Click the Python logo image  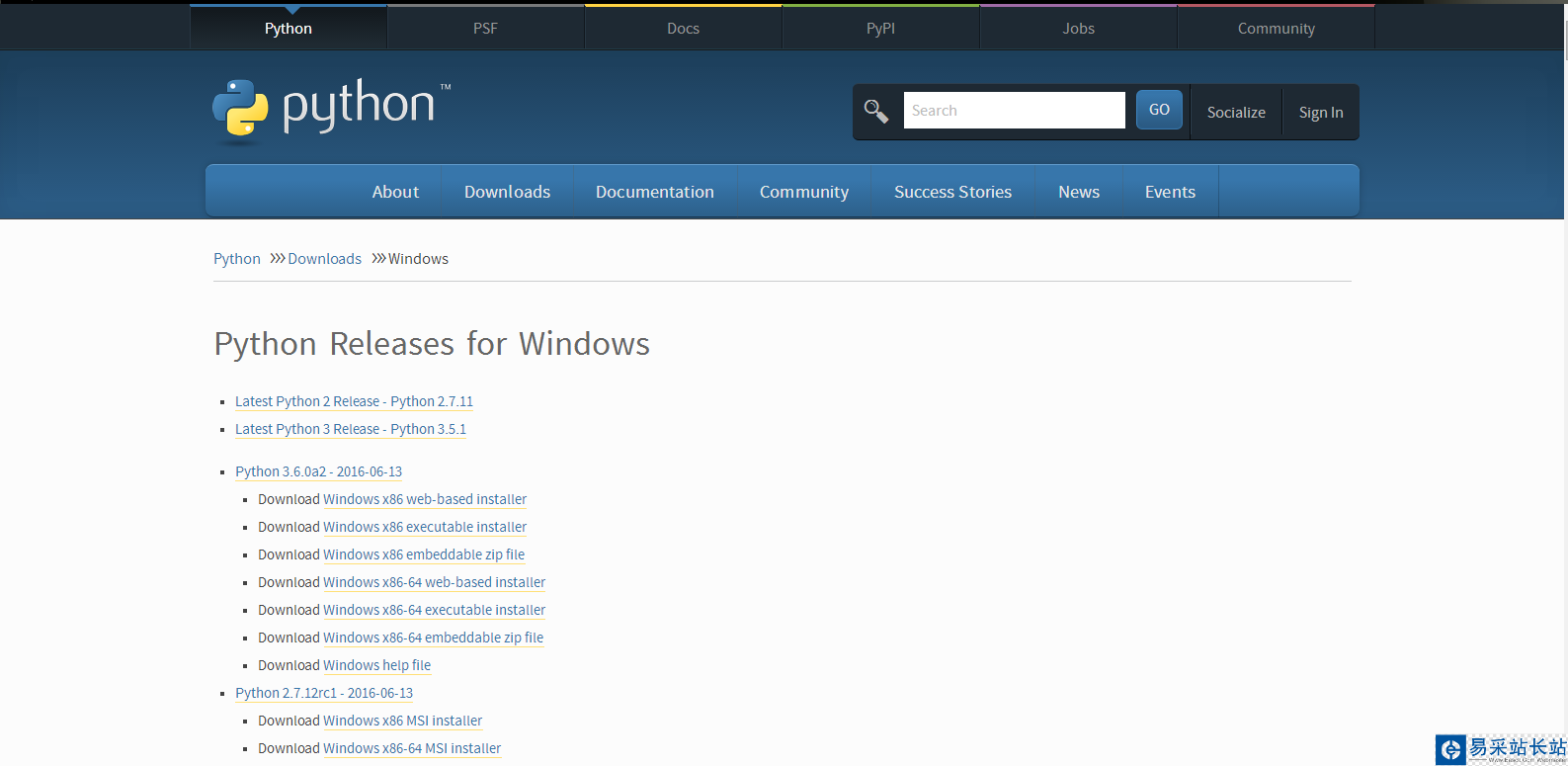[x=332, y=111]
